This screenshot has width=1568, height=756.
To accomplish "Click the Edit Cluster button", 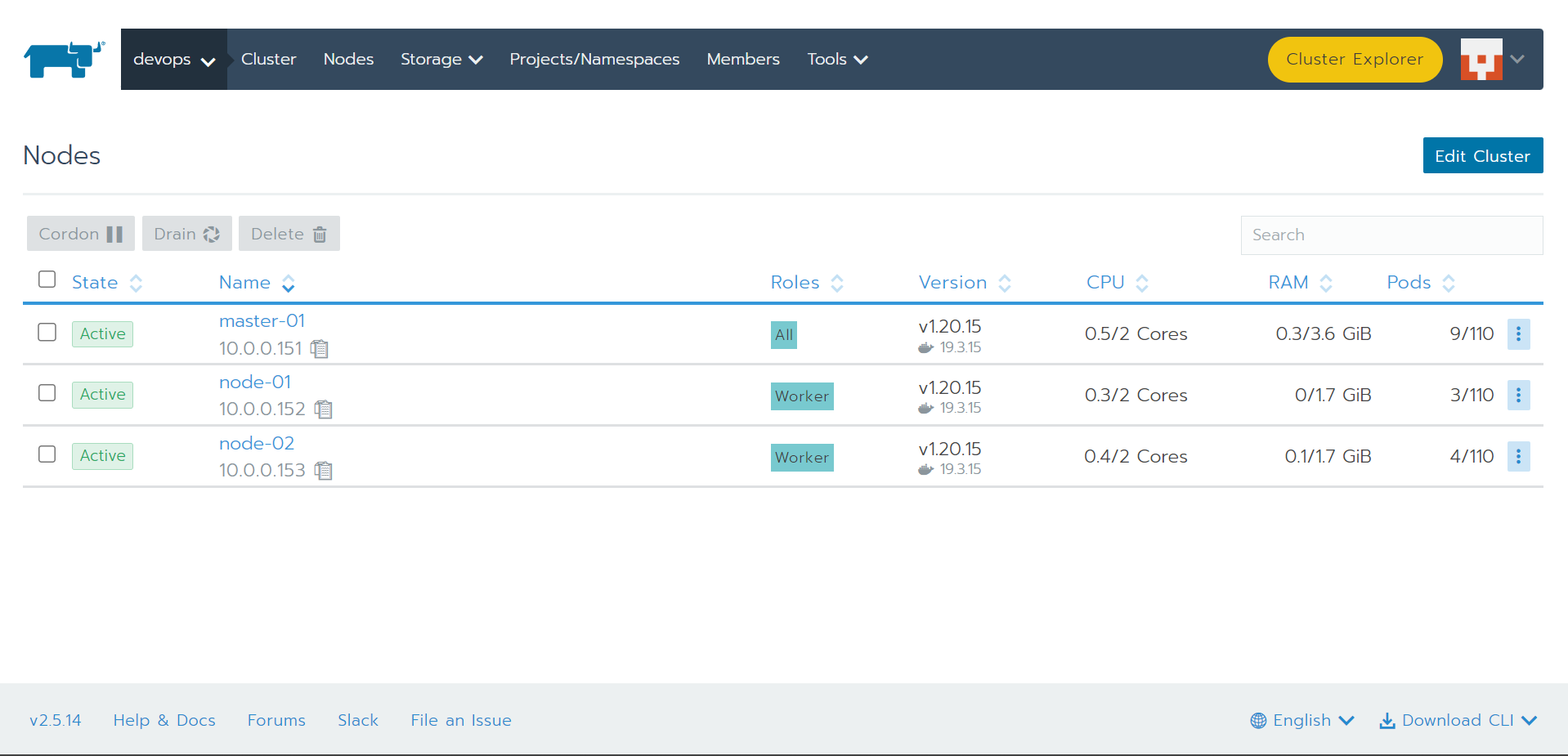I will (1482, 155).
